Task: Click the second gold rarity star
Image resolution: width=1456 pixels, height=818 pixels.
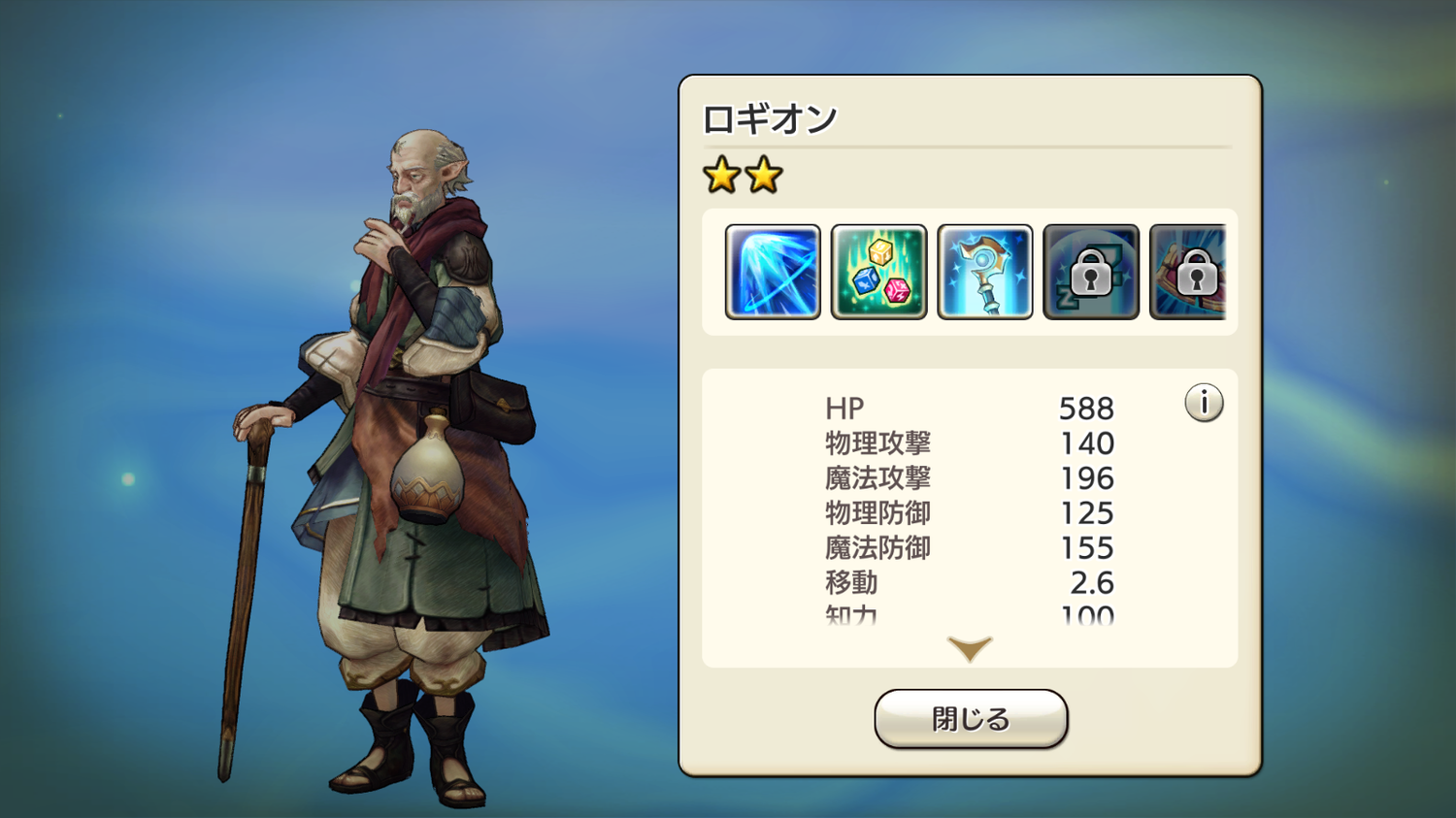Action: [764, 176]
